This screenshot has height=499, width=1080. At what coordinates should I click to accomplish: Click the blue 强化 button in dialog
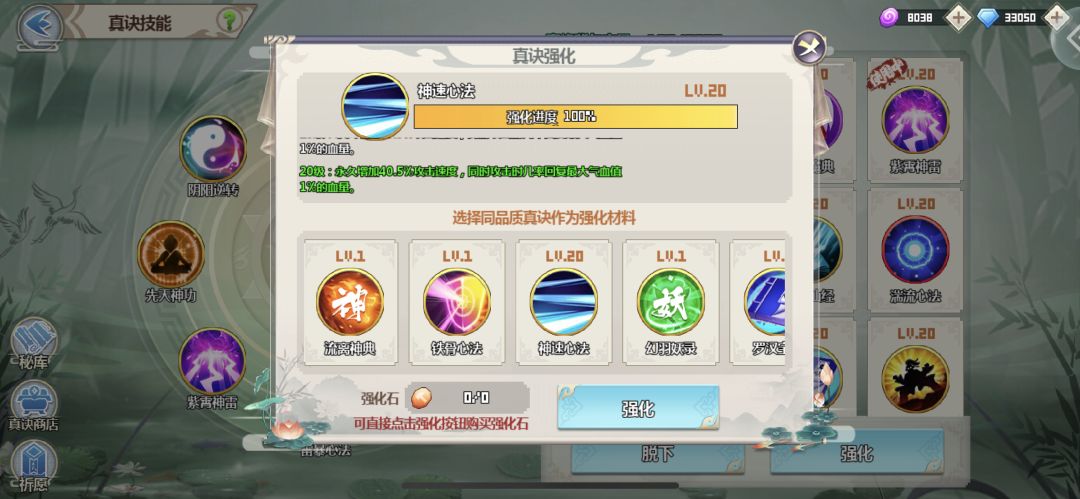(638, 408)
